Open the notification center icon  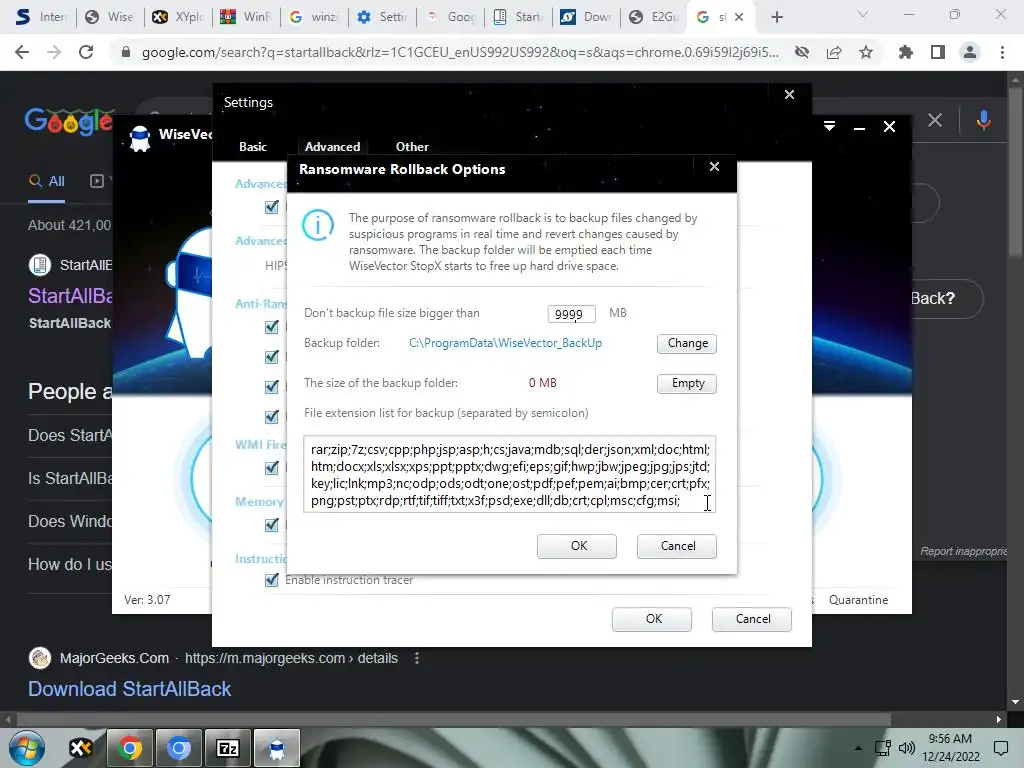click(1001, 748)
